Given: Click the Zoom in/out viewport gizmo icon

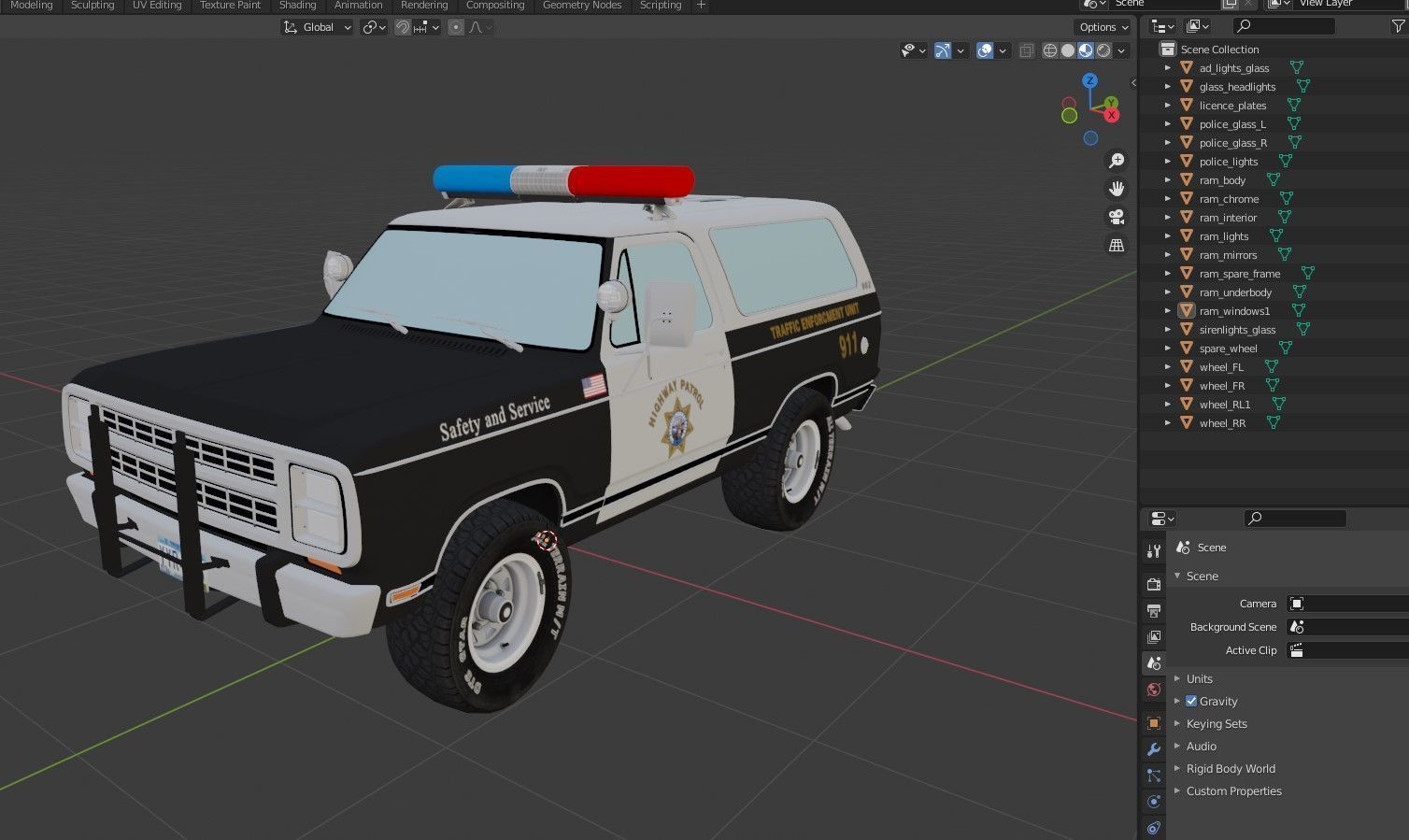Looking at the screenshot, I should 1116,161.
